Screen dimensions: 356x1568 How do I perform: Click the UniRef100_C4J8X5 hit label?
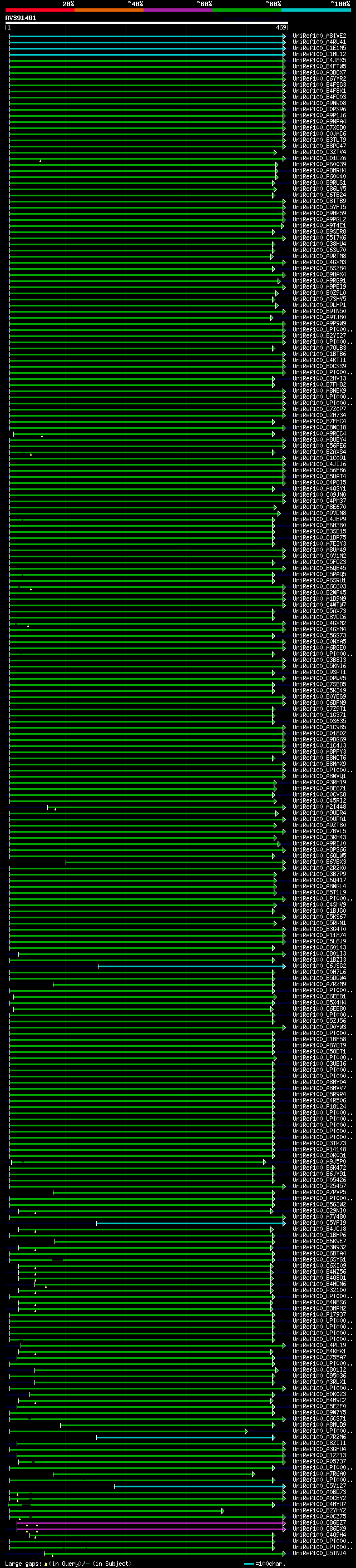click(x=319, y=60)
